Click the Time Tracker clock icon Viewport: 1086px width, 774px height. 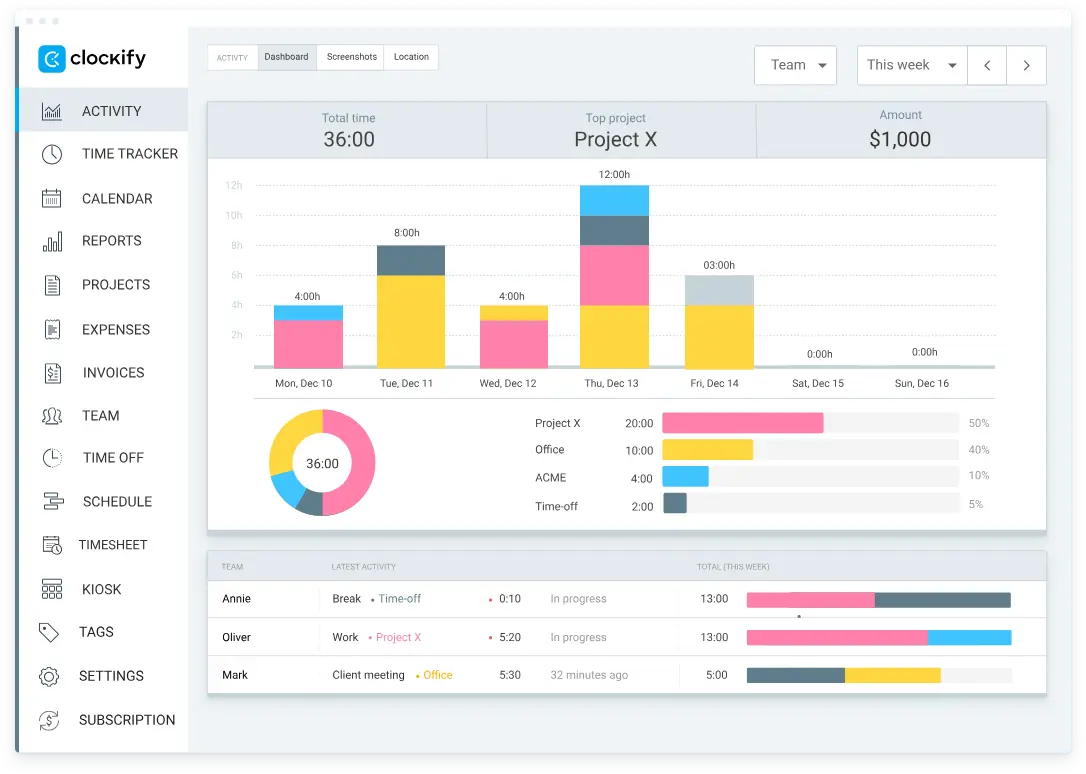[x=52, y=154]
